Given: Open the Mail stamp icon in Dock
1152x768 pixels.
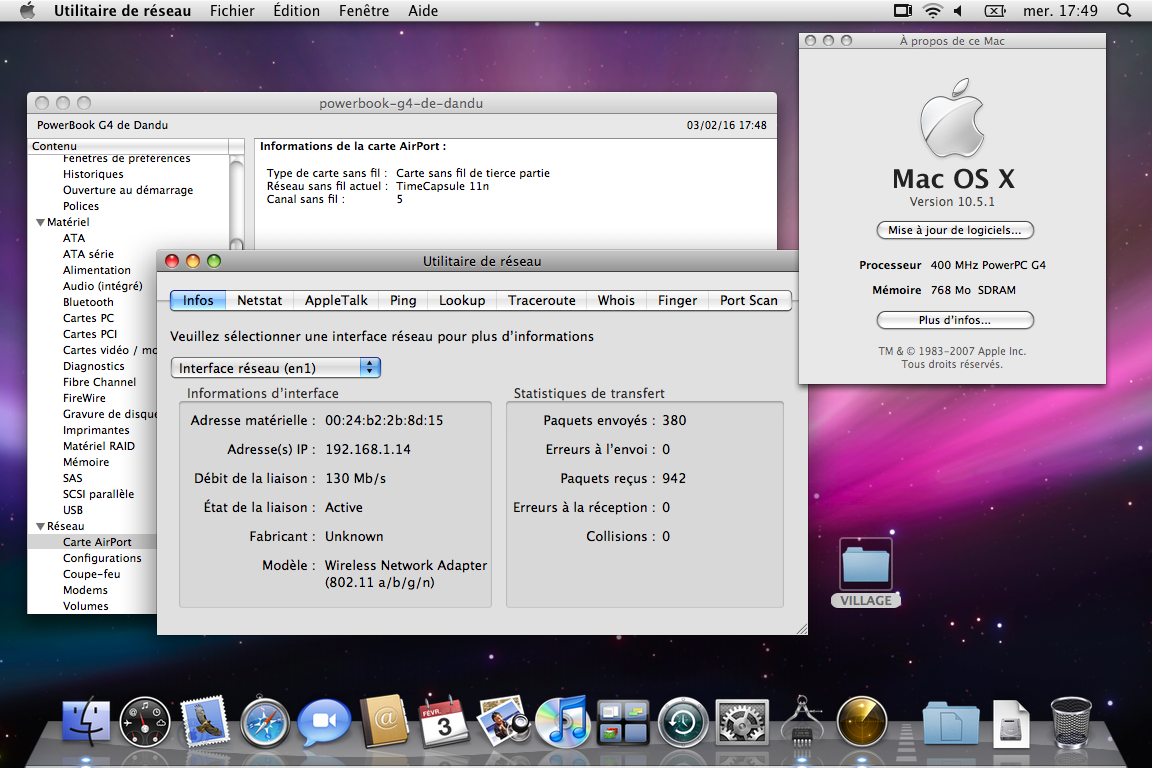Looking at the screenshot, I should pos(204,721).
